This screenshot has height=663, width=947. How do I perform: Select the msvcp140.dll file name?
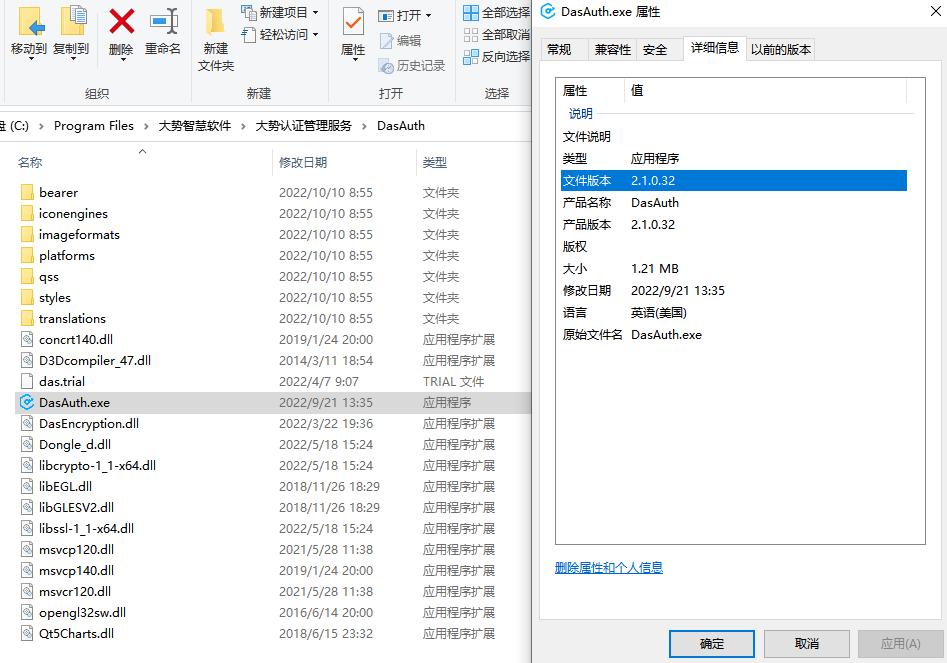click(x=76, y=570)
